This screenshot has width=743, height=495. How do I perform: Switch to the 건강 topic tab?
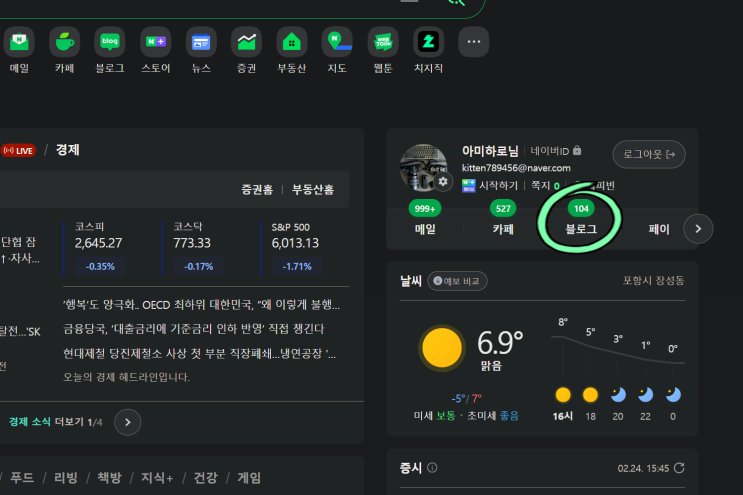click(205, 477)
